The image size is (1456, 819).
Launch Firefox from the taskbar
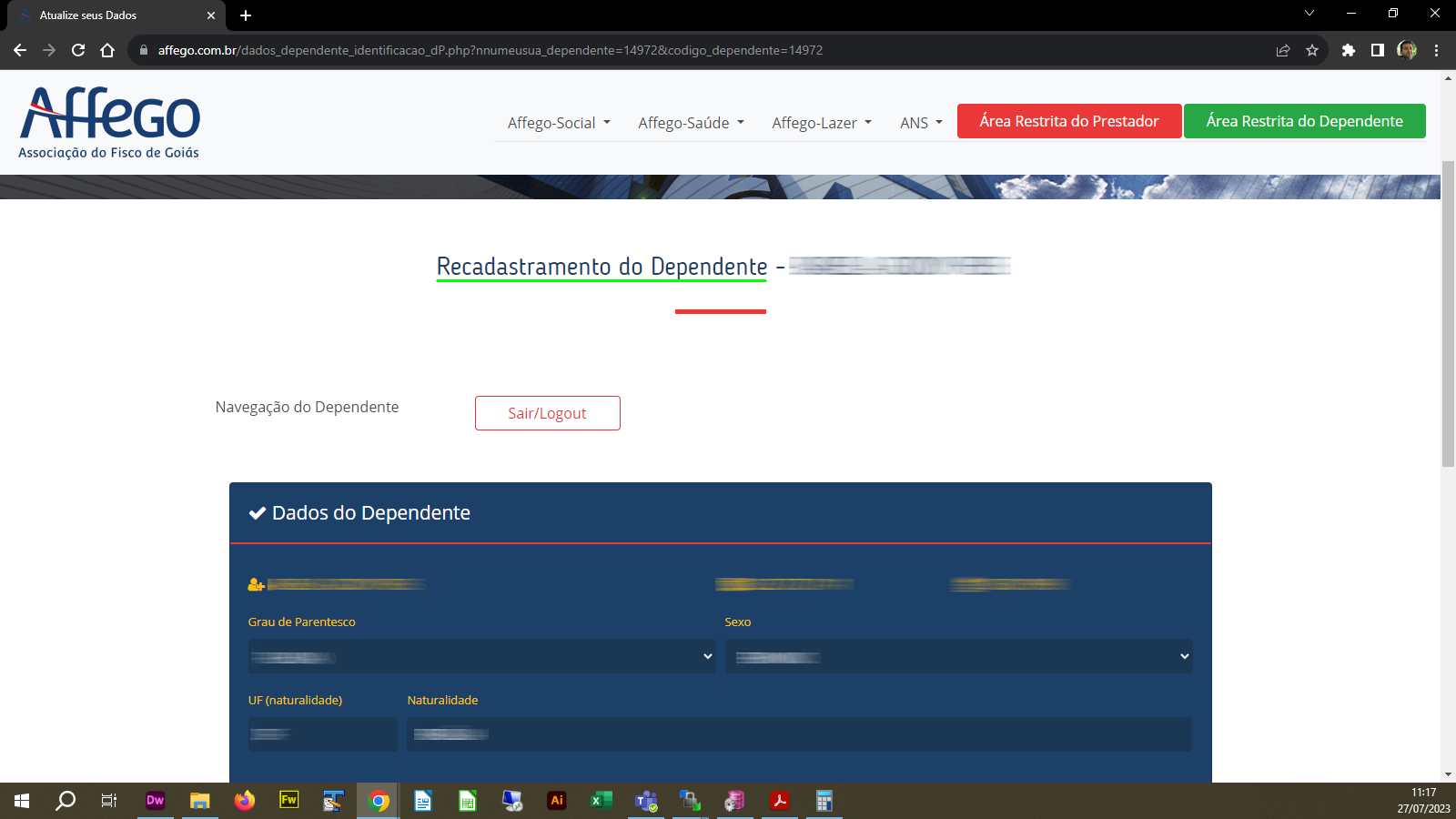(x=244, y=801)
